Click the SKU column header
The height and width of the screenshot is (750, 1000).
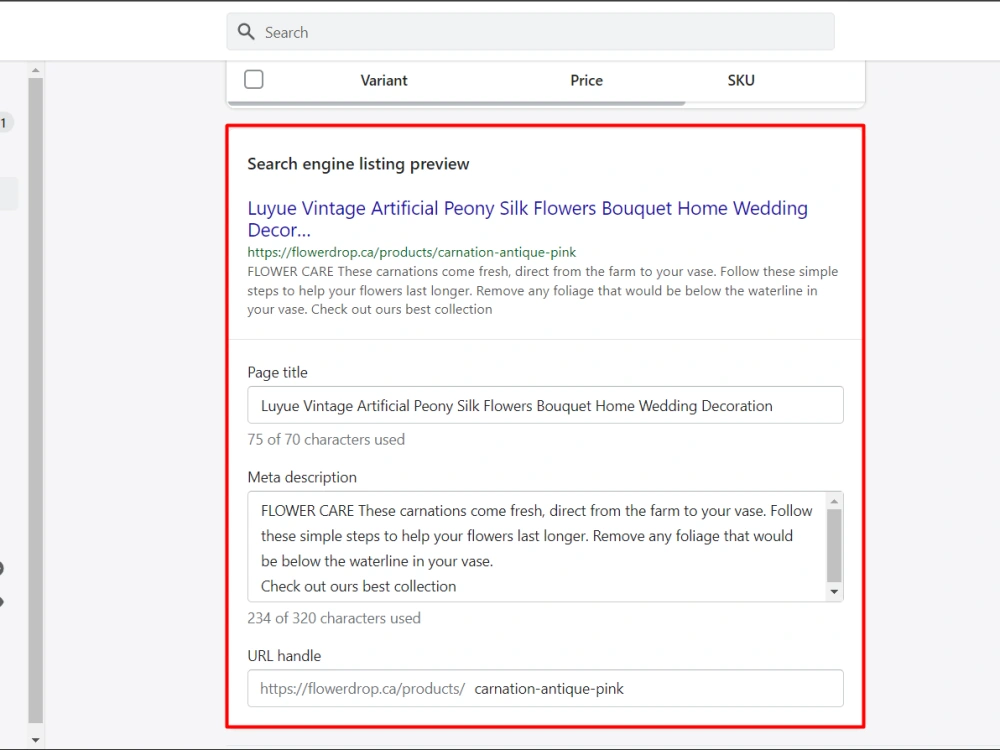[x=740, y=80]
